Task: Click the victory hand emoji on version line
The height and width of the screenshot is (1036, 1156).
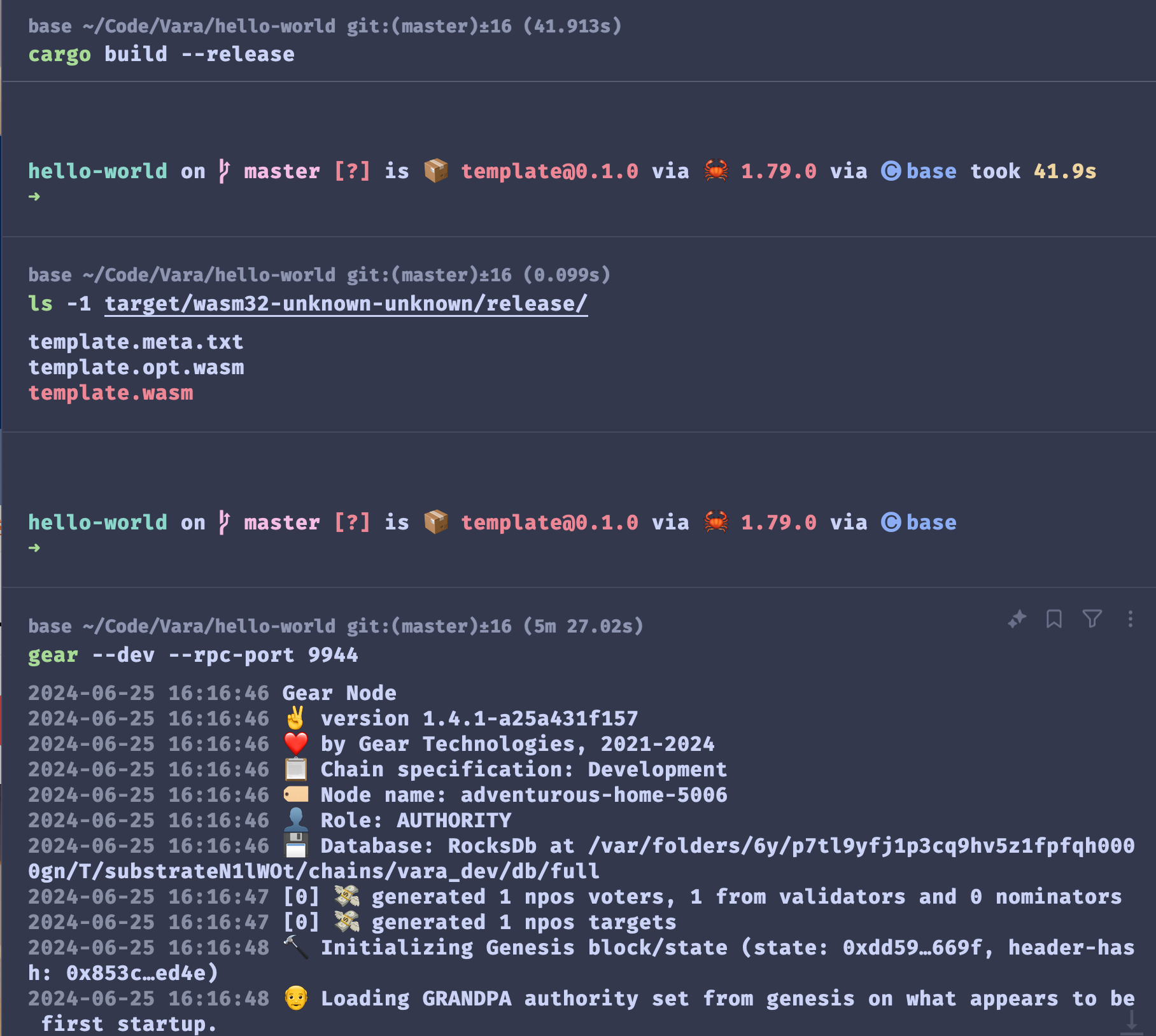Action: [x=295, y=718]
